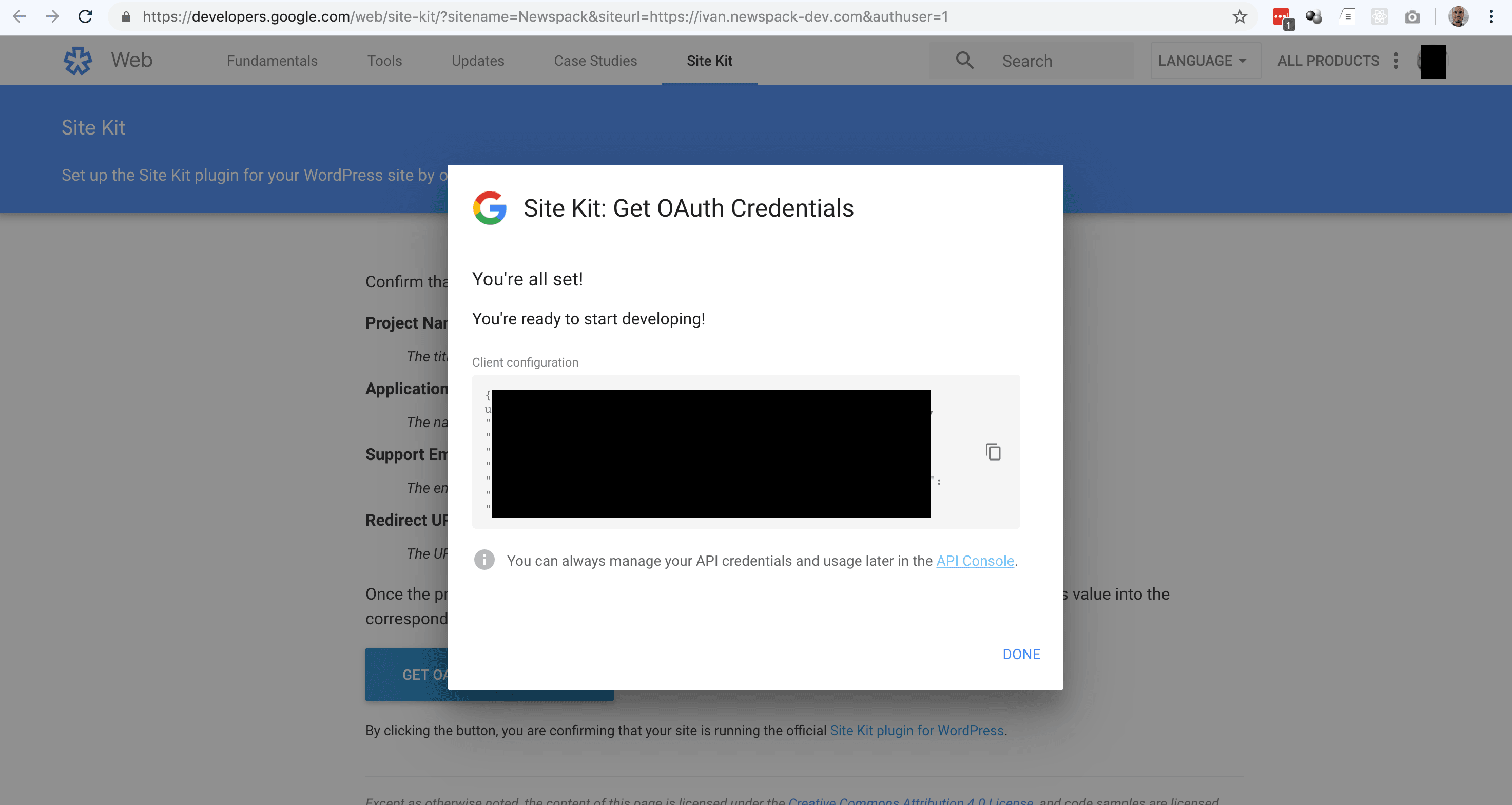Select the search magnifier icon
1512x805 pixels.
tap(964, 60)
